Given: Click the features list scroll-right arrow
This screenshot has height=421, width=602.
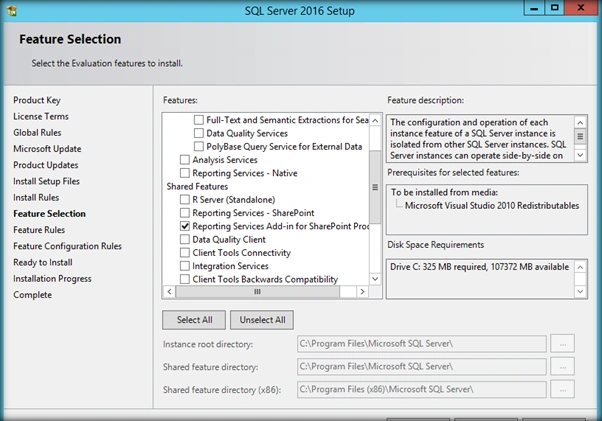Looking at the screenshot, I should click(x=362, y=292).
